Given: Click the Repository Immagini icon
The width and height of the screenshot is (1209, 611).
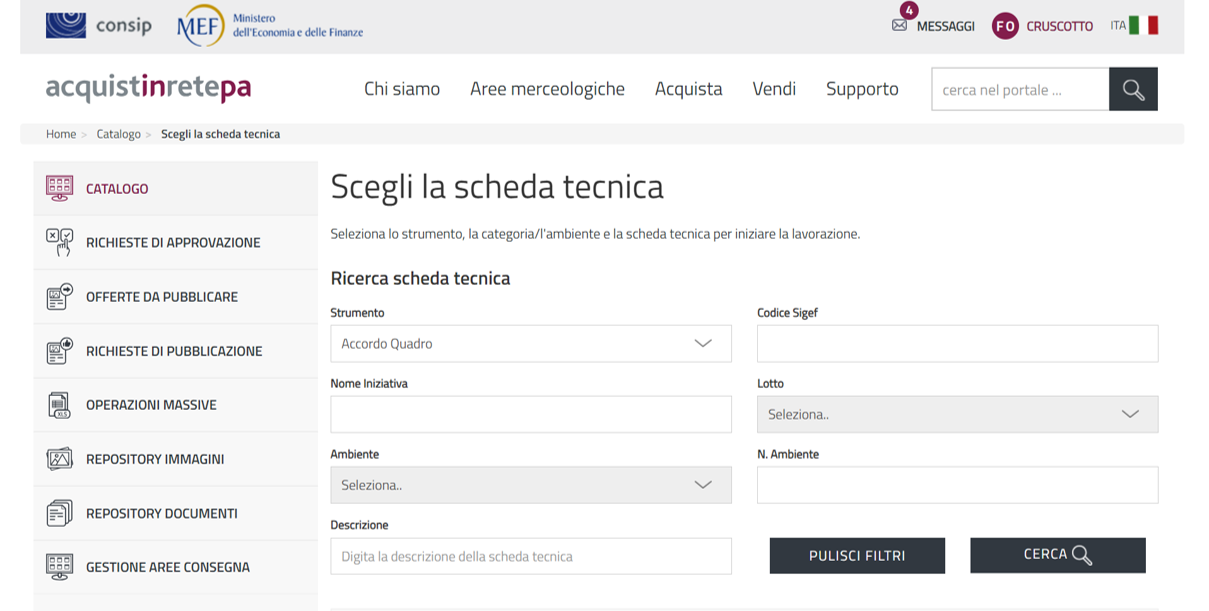Looking at the screenshot, I should [x=59, y=459].
